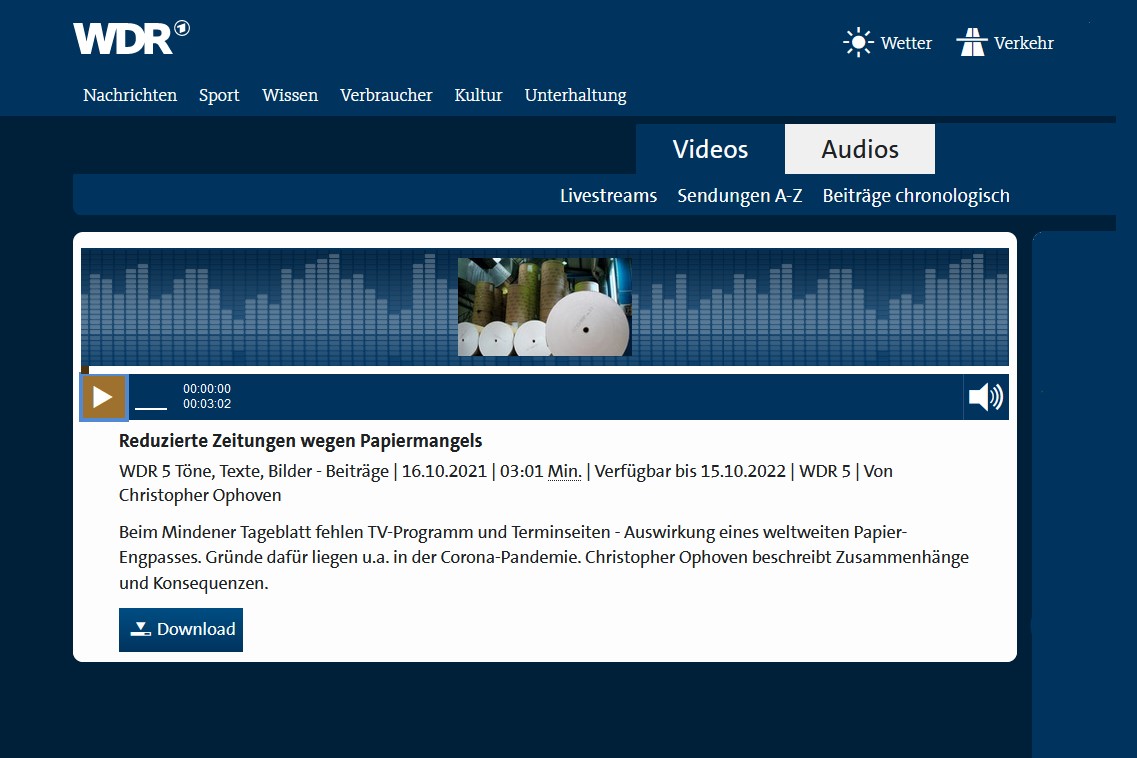
Task: Open the Livestreams link
Action: 608,196
